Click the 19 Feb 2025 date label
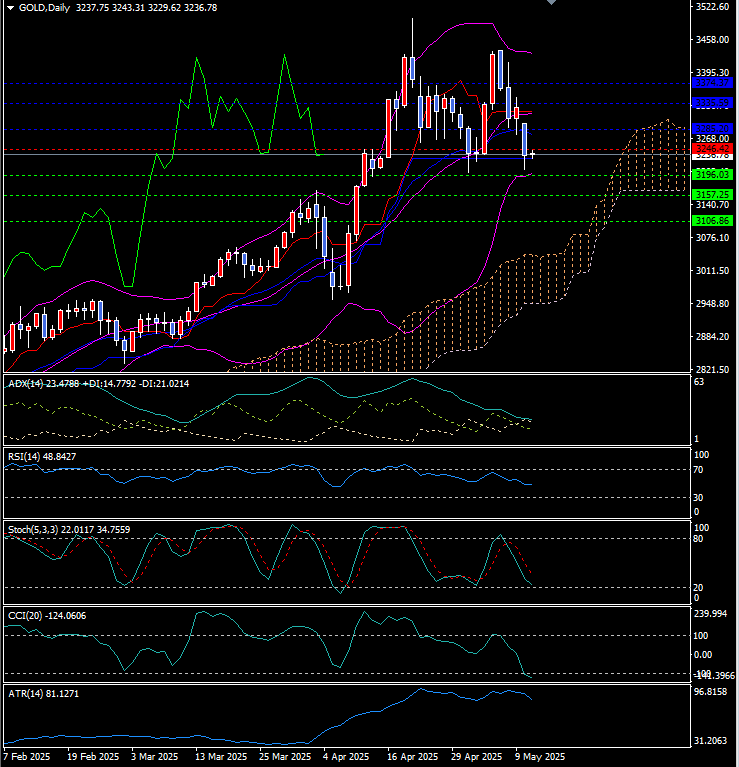The height and width of the screenshot is (767, 739). (x=93, y=757)
